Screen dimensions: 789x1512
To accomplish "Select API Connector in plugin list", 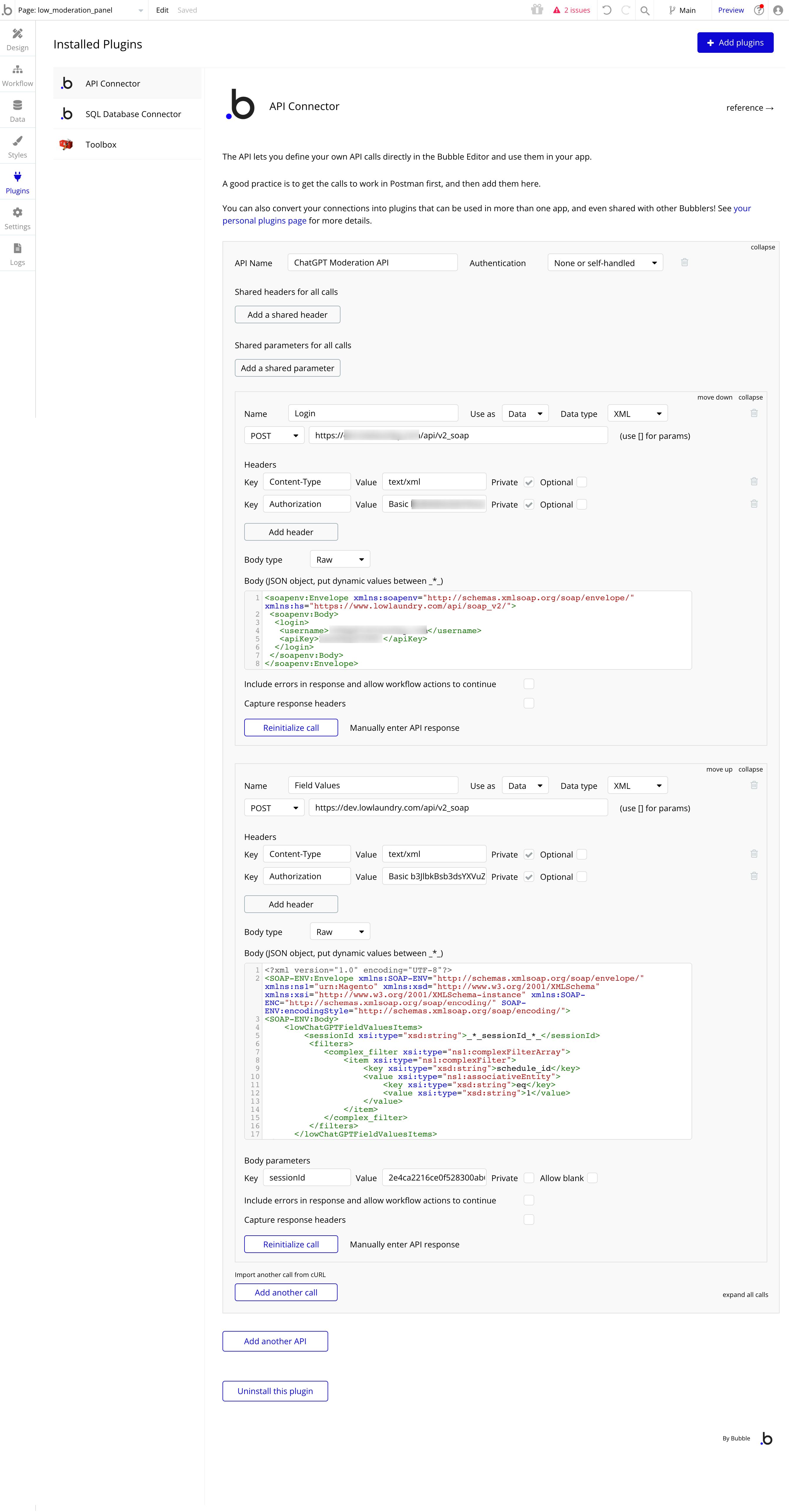I will (127, 83).
